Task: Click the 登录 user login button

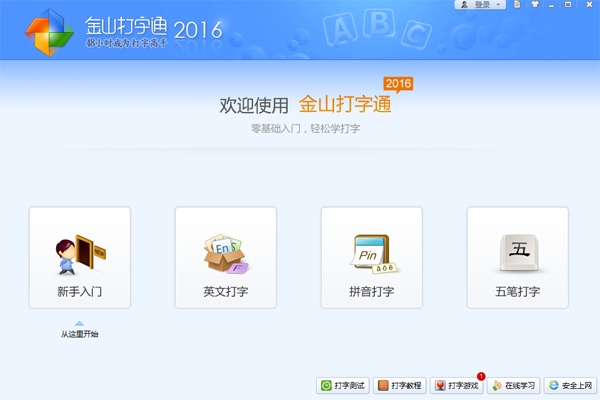Action: click(x=478, y=5)
